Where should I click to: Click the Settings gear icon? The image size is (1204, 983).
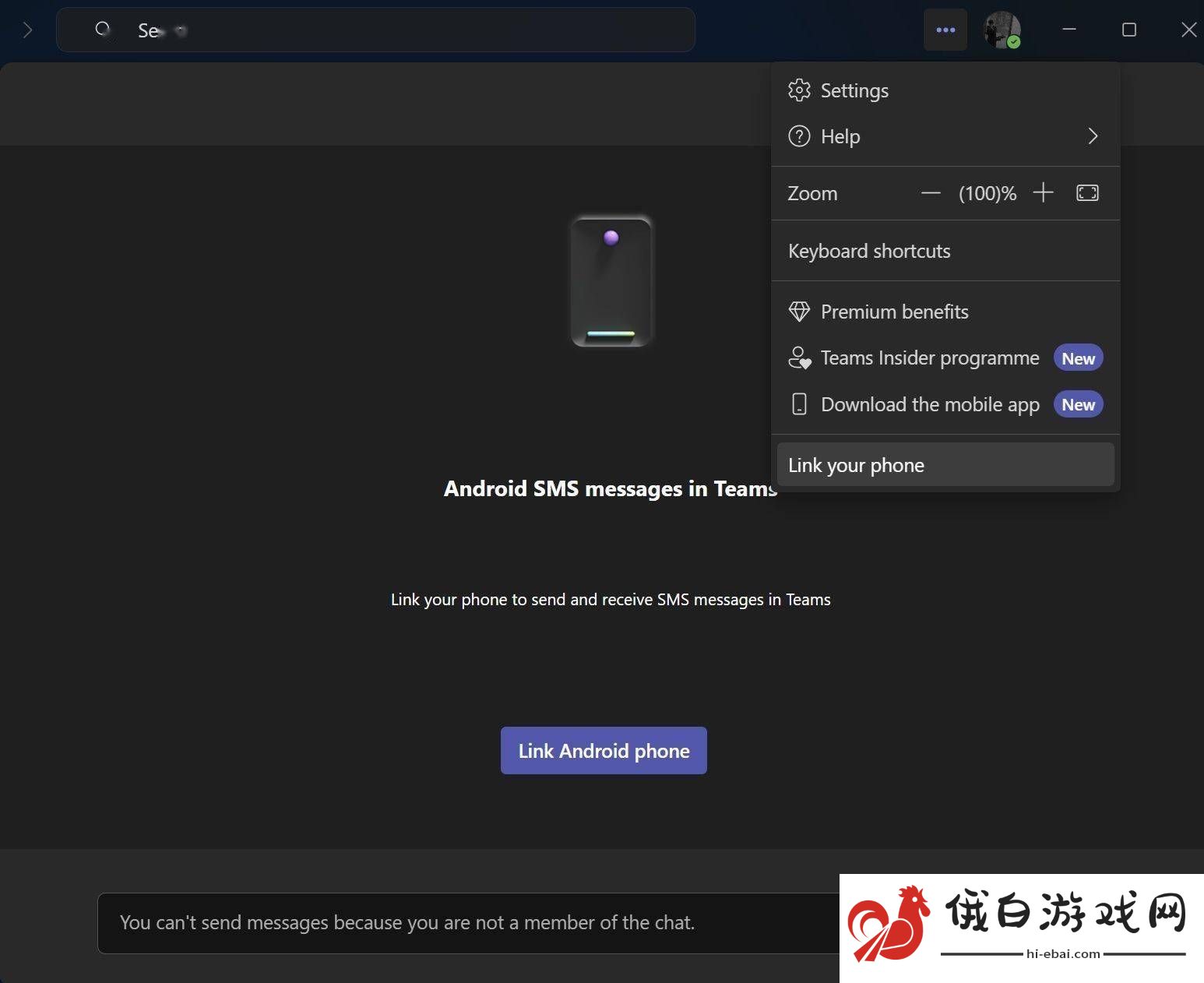799,90
